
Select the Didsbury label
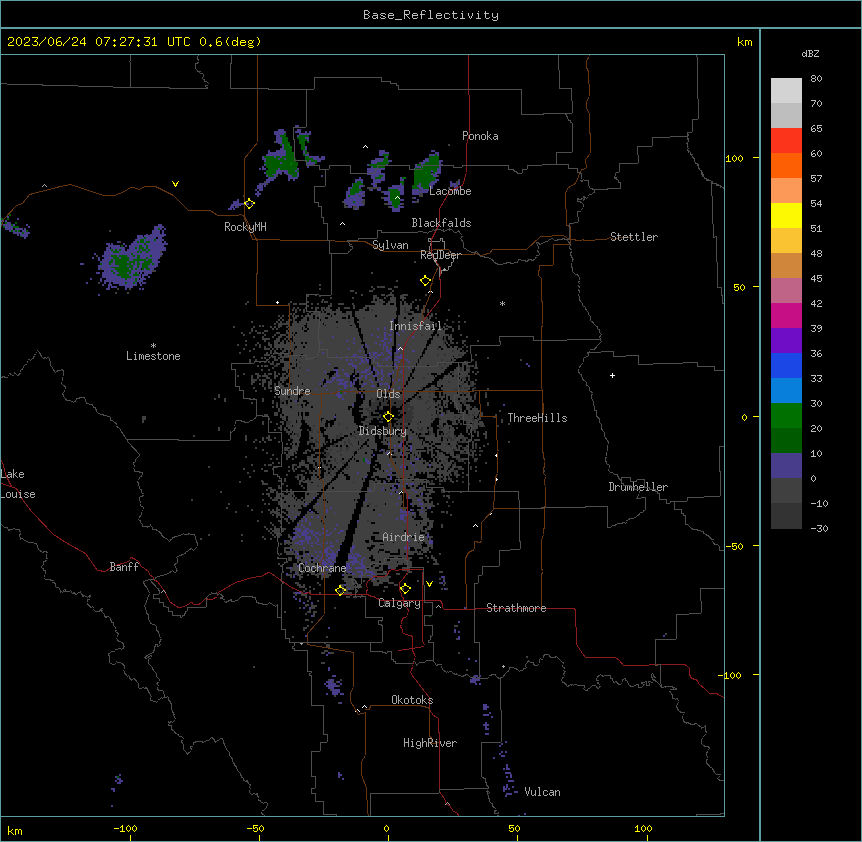(383, 431)
